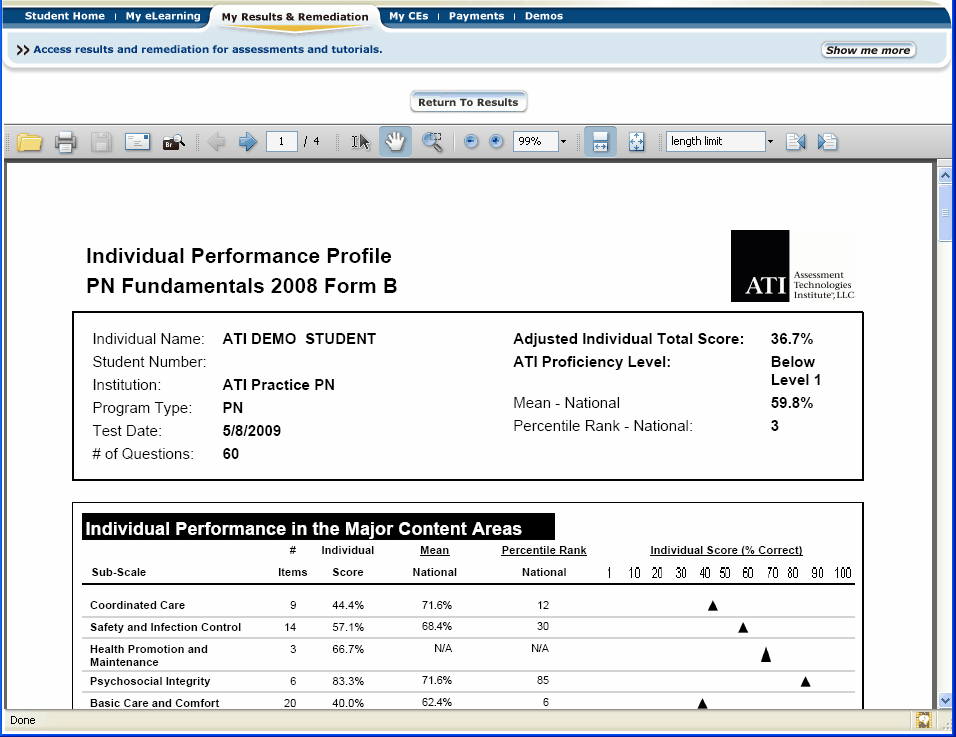Click the Safety and Infection Control percentile '30'
The image size is (956, 737).
tap(543, 627)
